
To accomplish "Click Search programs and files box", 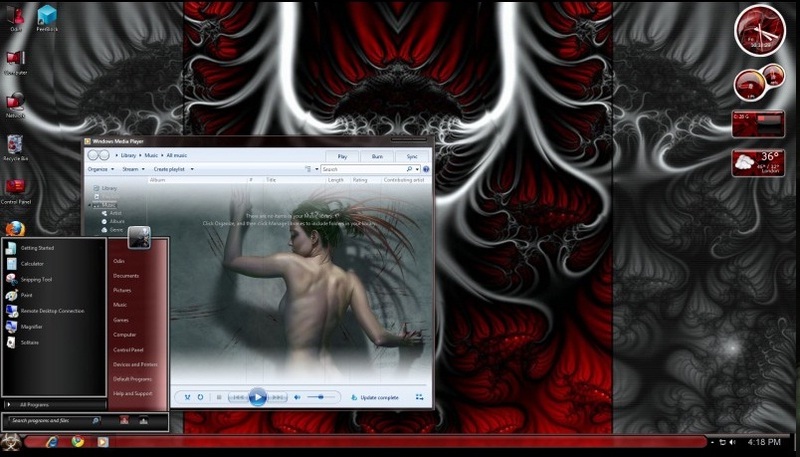I will coord(55,421).
